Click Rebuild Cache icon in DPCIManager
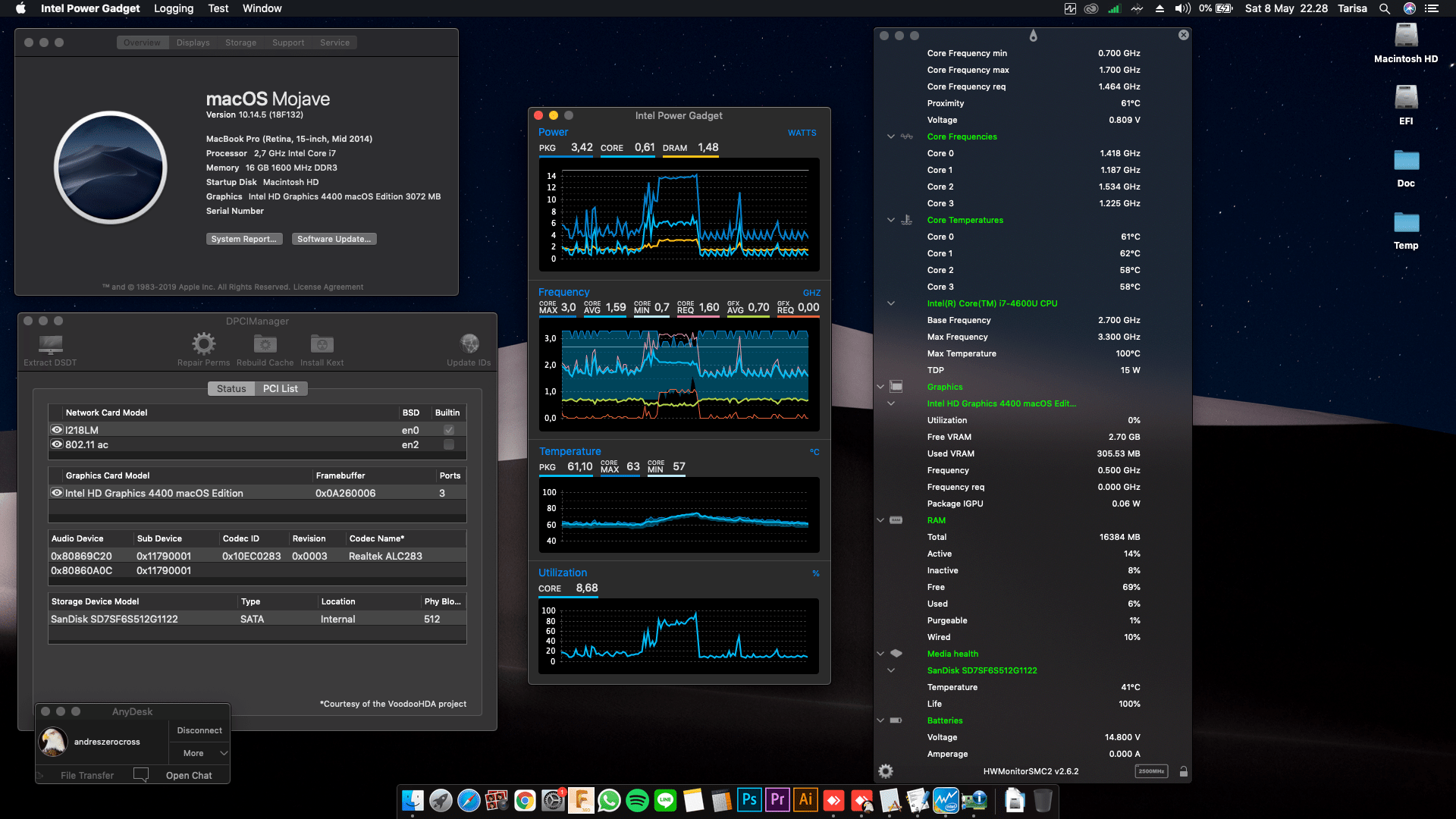 (x=265, y=344)
